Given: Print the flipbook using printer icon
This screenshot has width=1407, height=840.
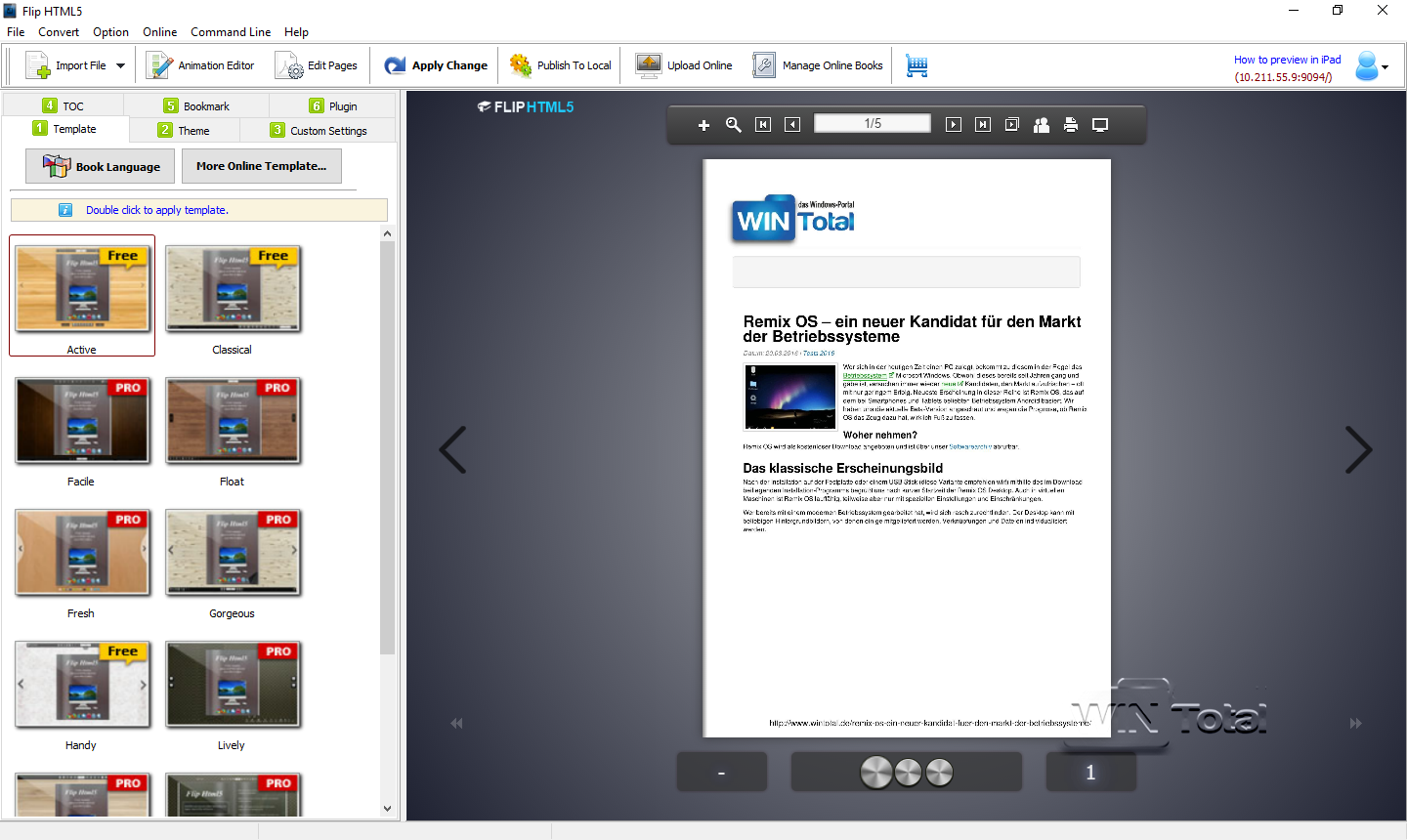Looking at the screenshot, I should (1071, 125).
